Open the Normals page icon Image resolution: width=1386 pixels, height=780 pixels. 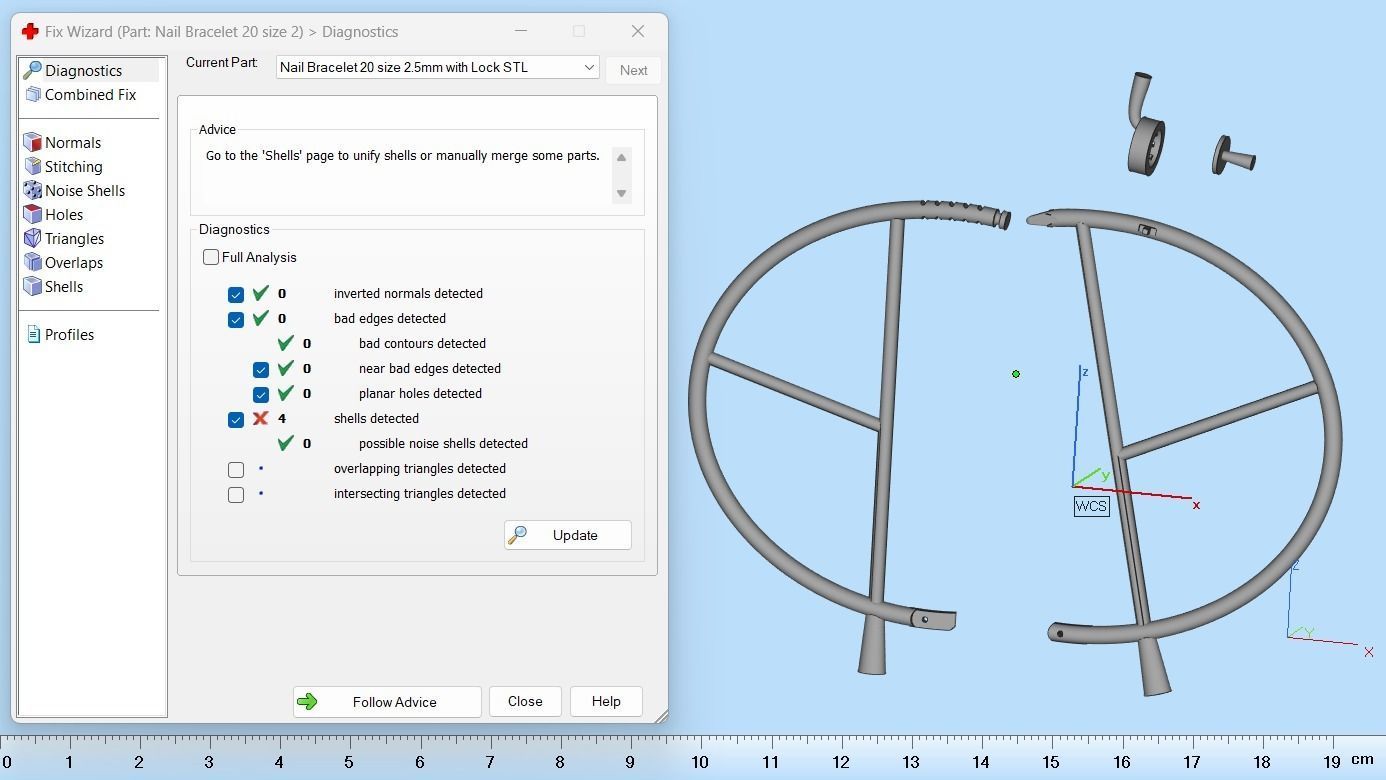pos(32,142)
